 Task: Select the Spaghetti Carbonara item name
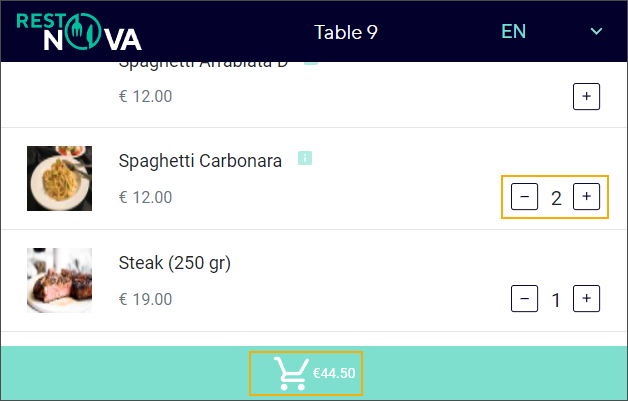coord(200,161)
